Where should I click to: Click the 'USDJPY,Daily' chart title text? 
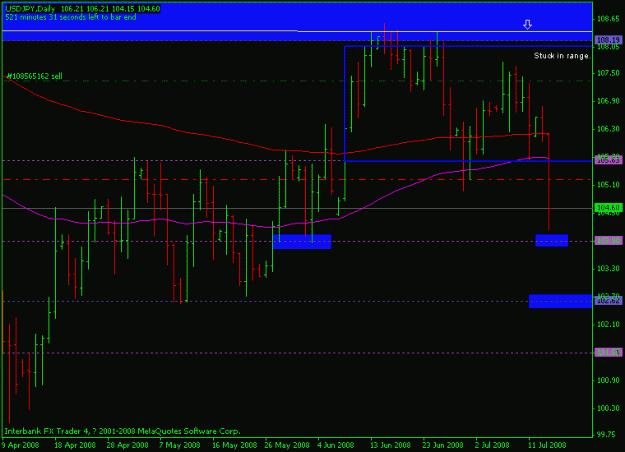pyautogui.click(x=30, y=9)
